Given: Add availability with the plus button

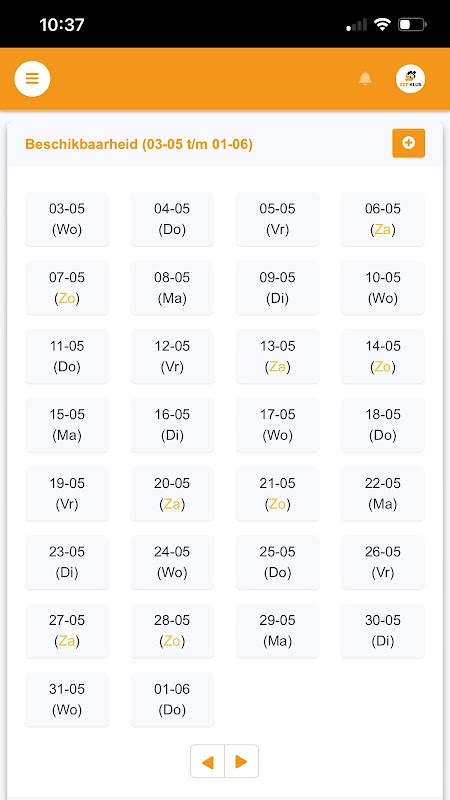Looking at the screenshot, I should point(408,143).
